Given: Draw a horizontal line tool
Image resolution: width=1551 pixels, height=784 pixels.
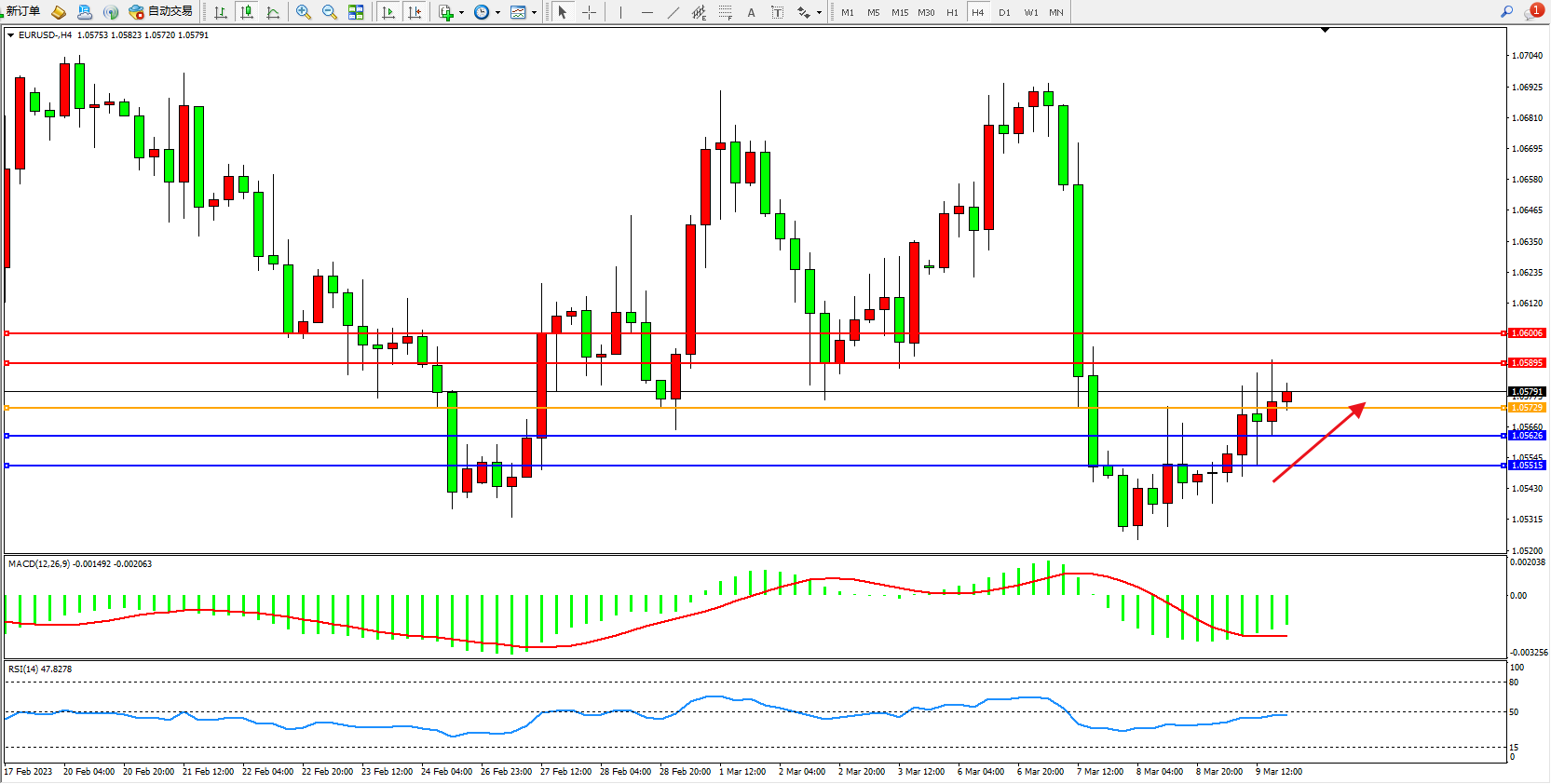Looking at the screenshot, I should [647, 12].
